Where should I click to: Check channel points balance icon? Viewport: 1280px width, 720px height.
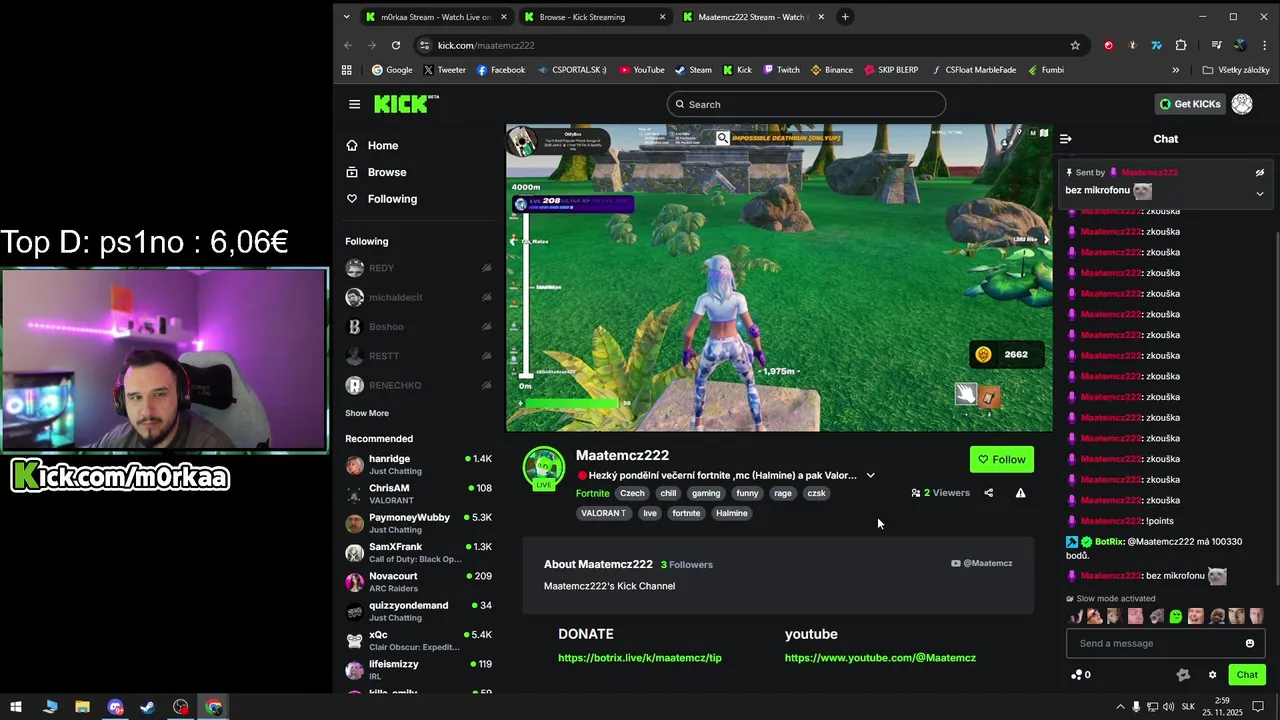pos(1080,675)
